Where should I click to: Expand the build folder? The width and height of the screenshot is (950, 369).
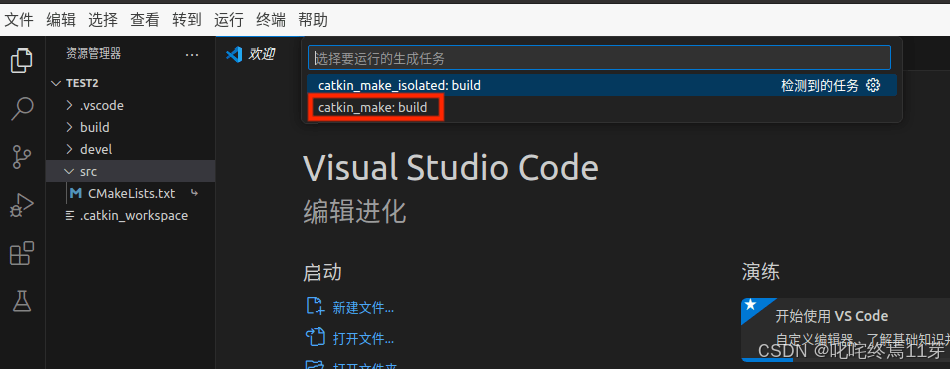[x=69, y=127]
